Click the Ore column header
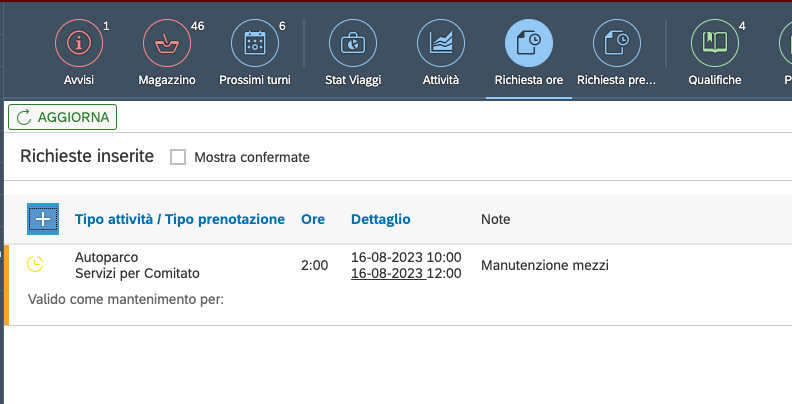Image resolution: width=792 pixels, height=404 pixels. pos(313,219)
